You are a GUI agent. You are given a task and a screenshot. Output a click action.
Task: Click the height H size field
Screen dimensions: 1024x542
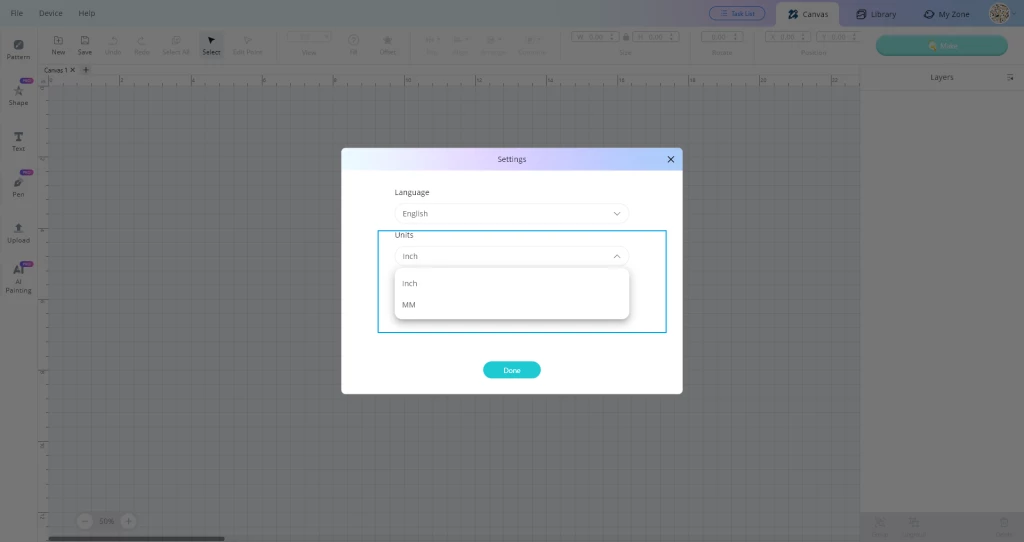656,37
